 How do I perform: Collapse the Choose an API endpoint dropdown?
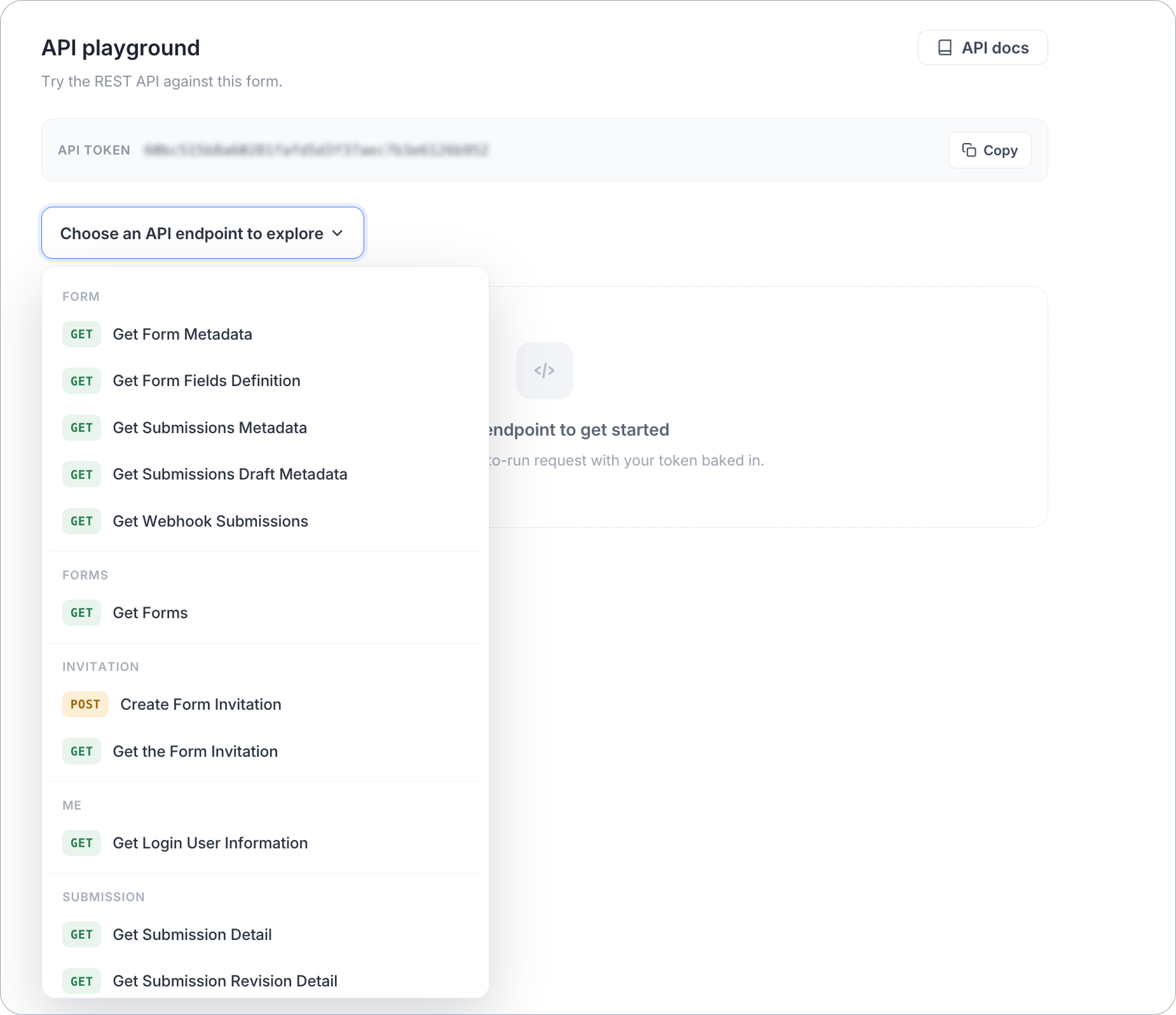(203, 233)
